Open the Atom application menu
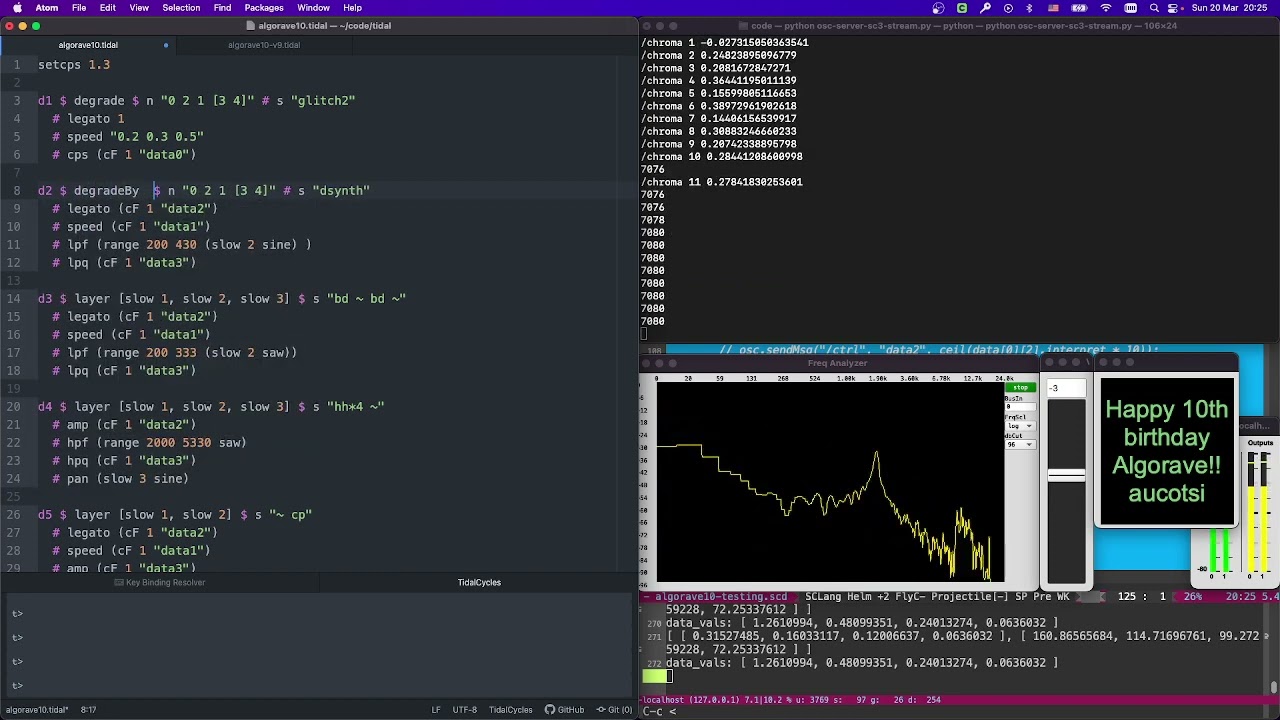This screenshot has width=1280, height=720. [x=47, y=8]
